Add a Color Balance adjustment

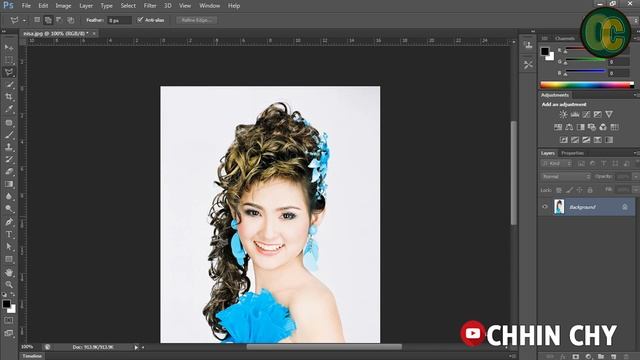pos(569,127)
